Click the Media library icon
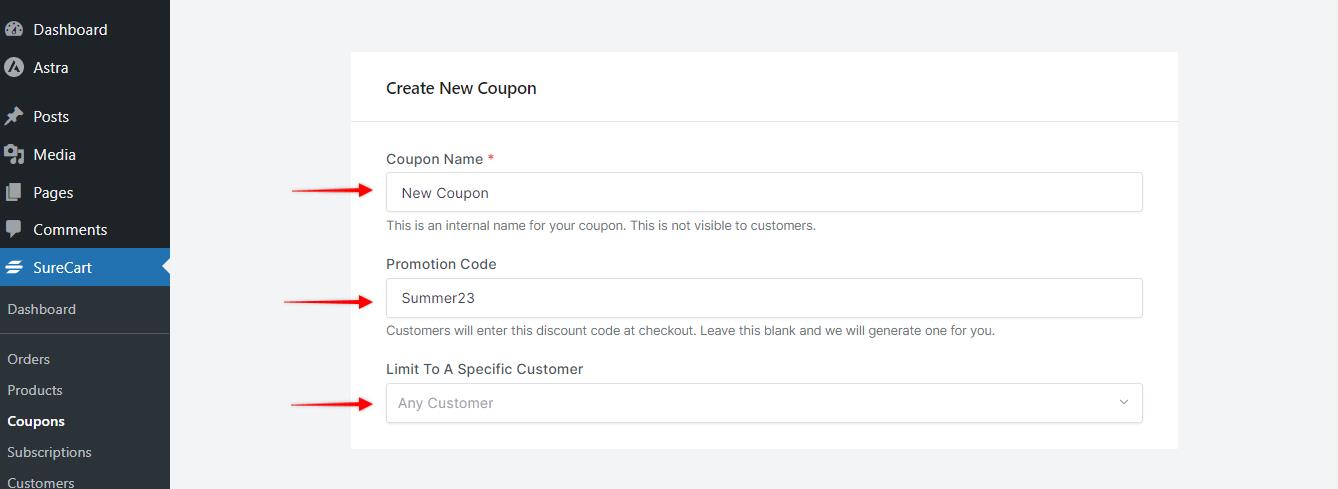 click(14, 154)
